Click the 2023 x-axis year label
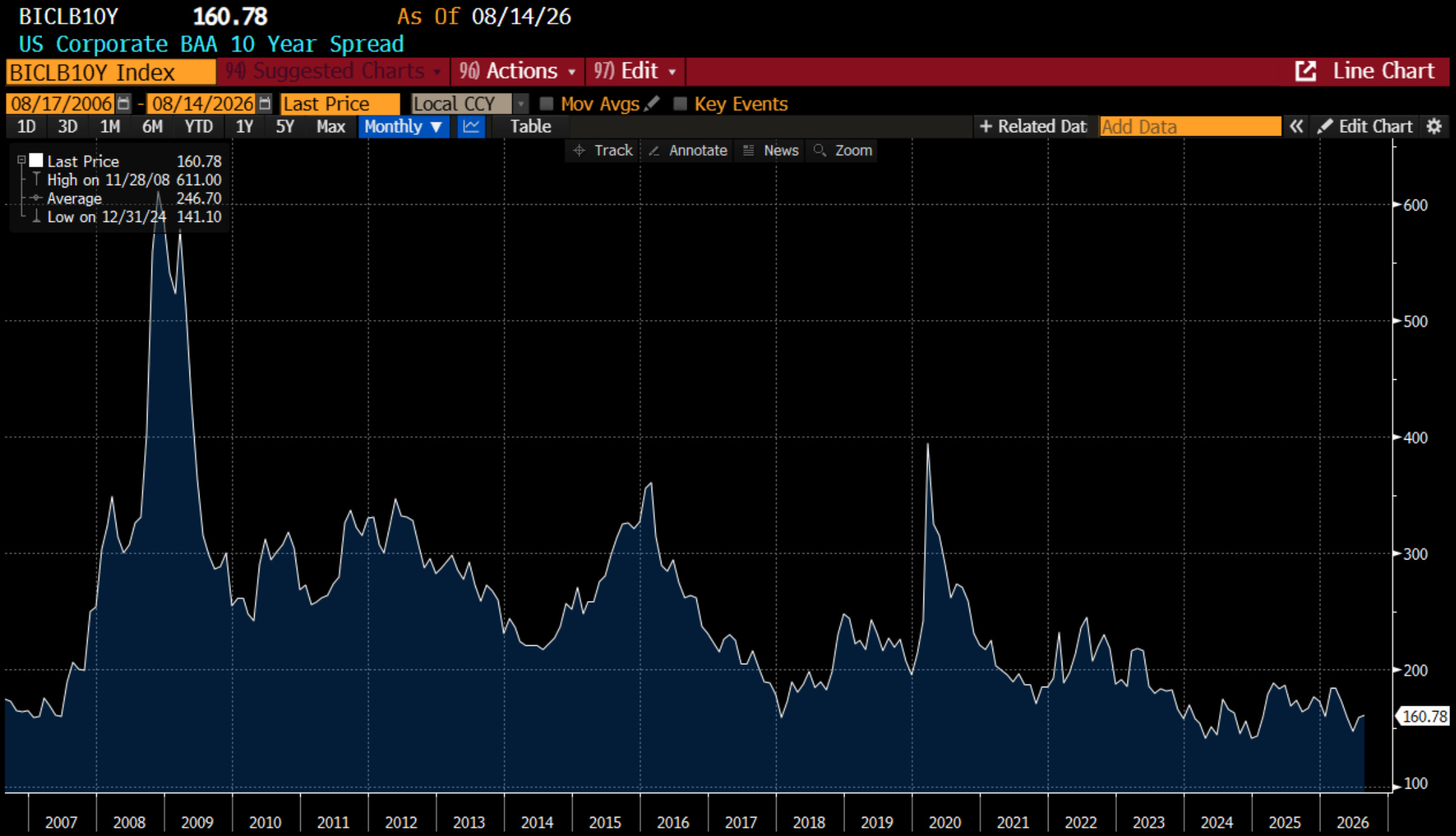This screenshot has width=1456, height=836. (x=1149, y=822)
